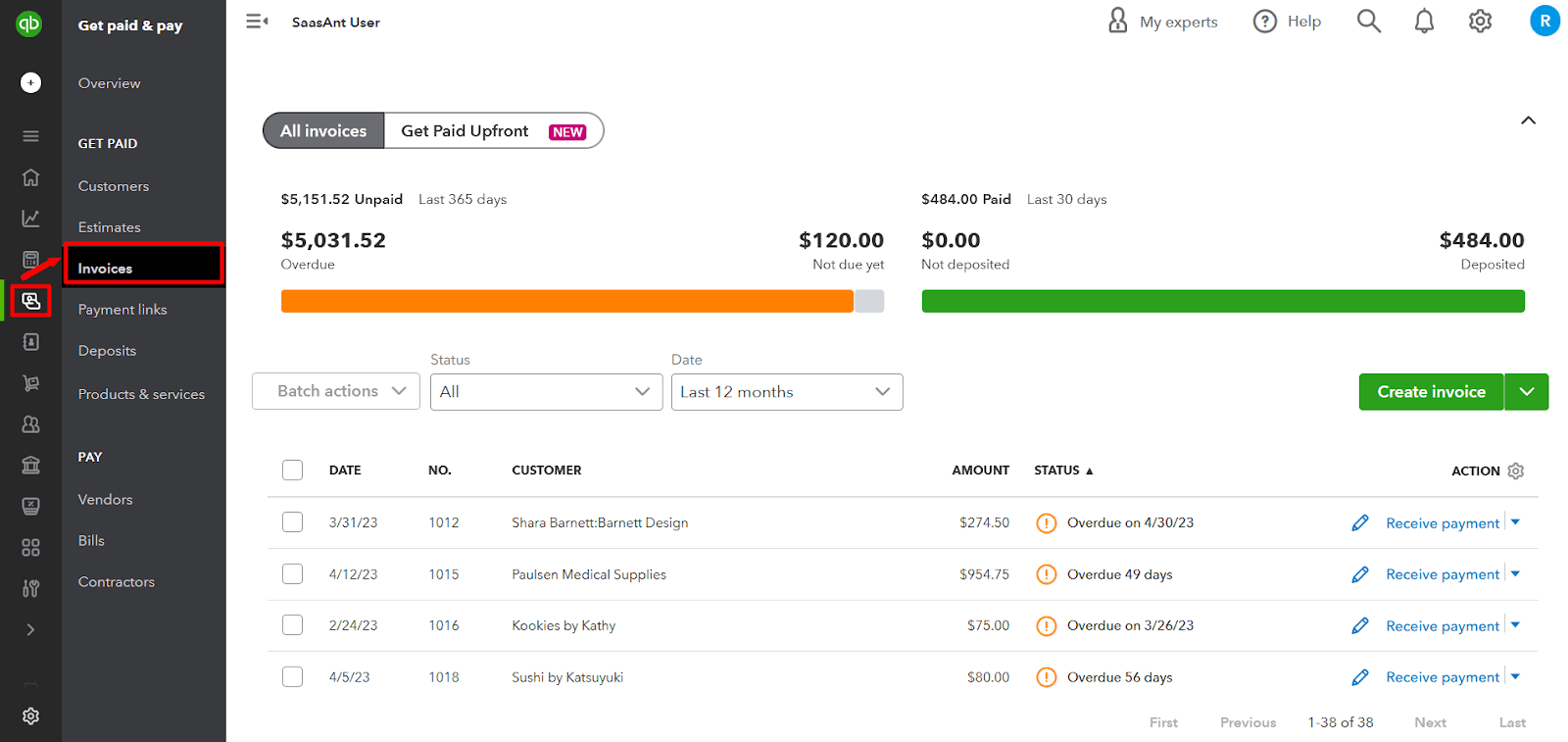
Task: Collapse the navigation menu with the top toggle icon
Action: [257, 22]
